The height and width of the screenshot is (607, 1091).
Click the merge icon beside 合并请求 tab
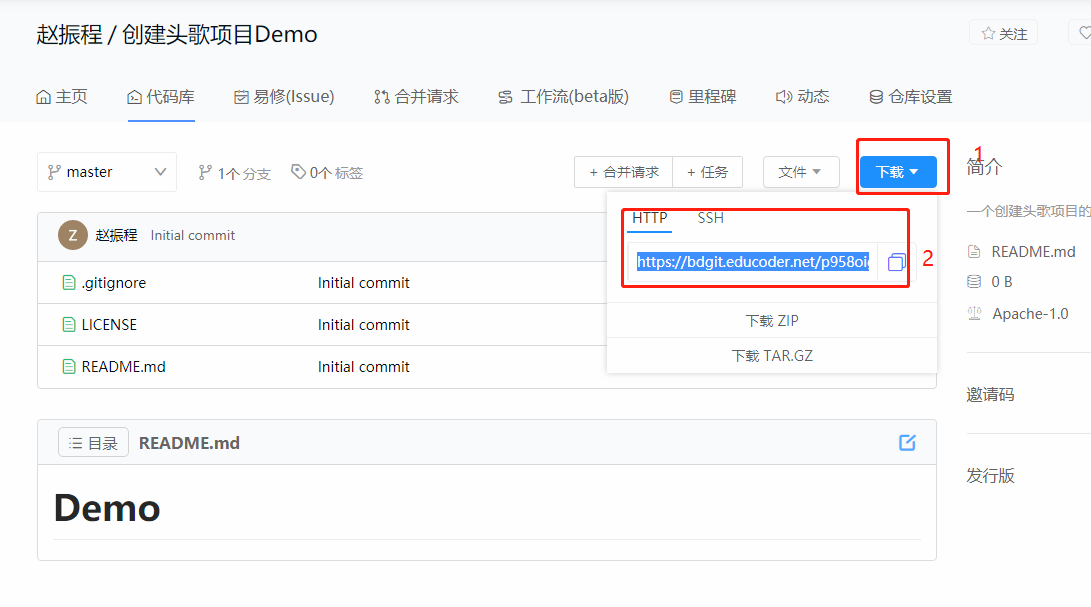[x=381, y=97]
